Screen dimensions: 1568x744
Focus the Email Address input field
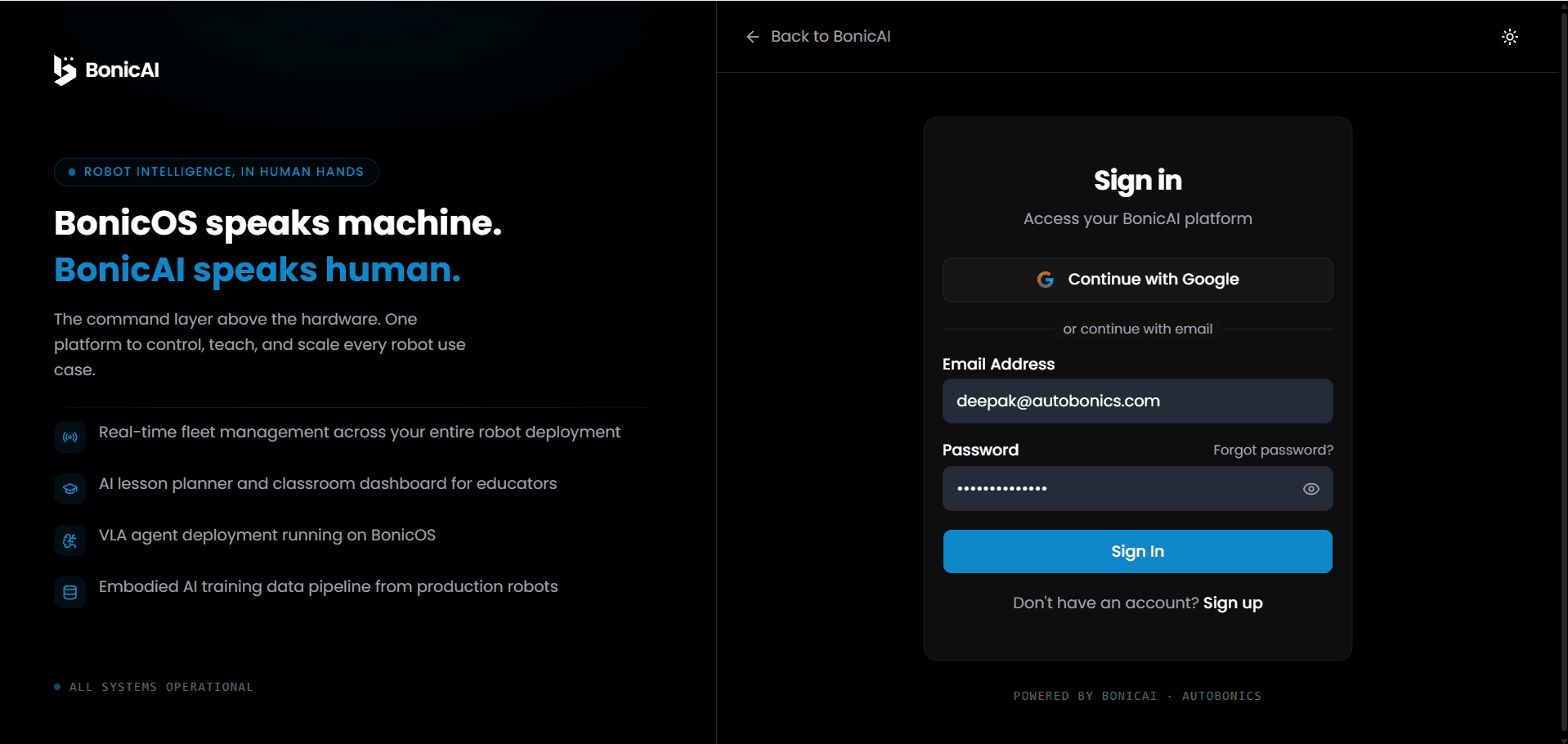click(x=1137, y=401)
